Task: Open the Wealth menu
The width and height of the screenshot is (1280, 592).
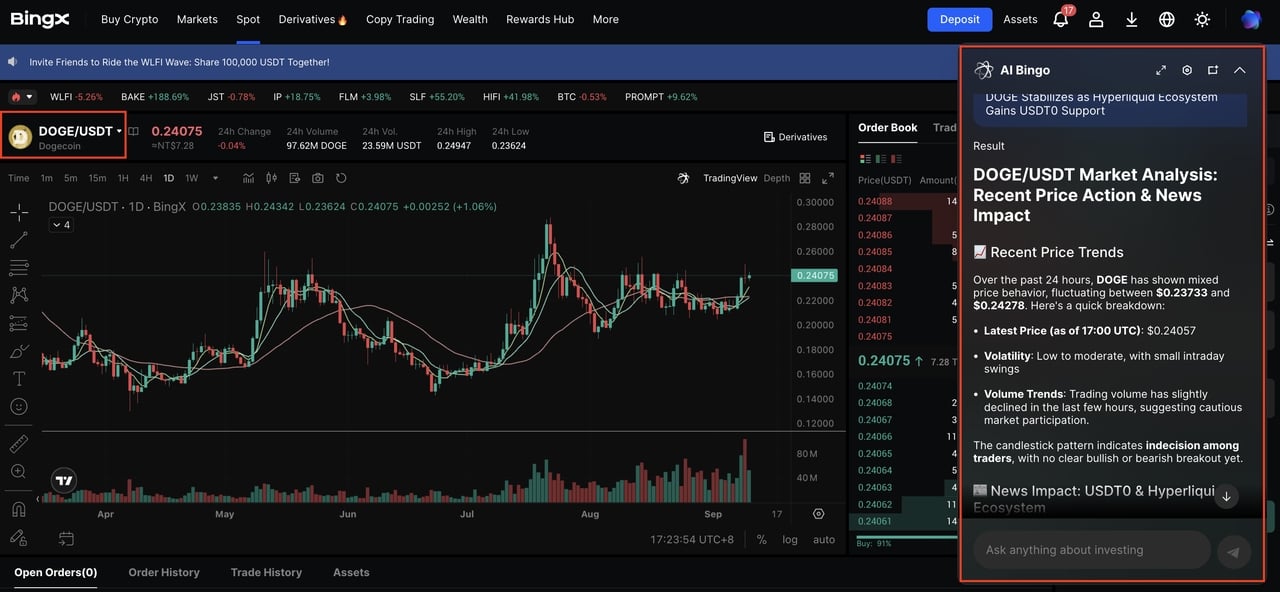Action: point(470,19)
